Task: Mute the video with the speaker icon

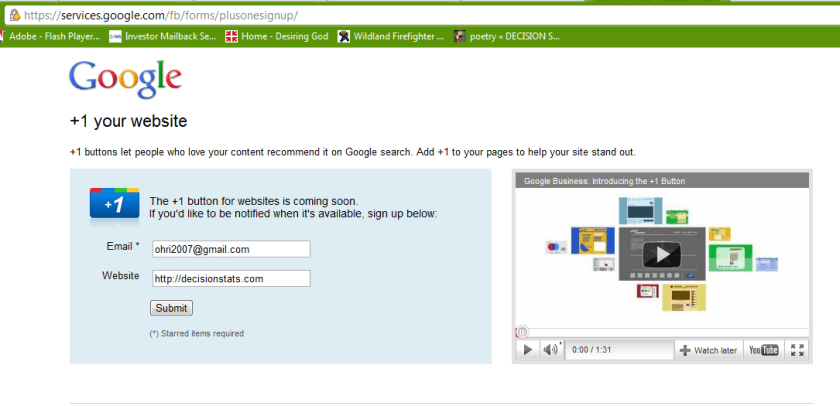Action: tap(549, 350)
